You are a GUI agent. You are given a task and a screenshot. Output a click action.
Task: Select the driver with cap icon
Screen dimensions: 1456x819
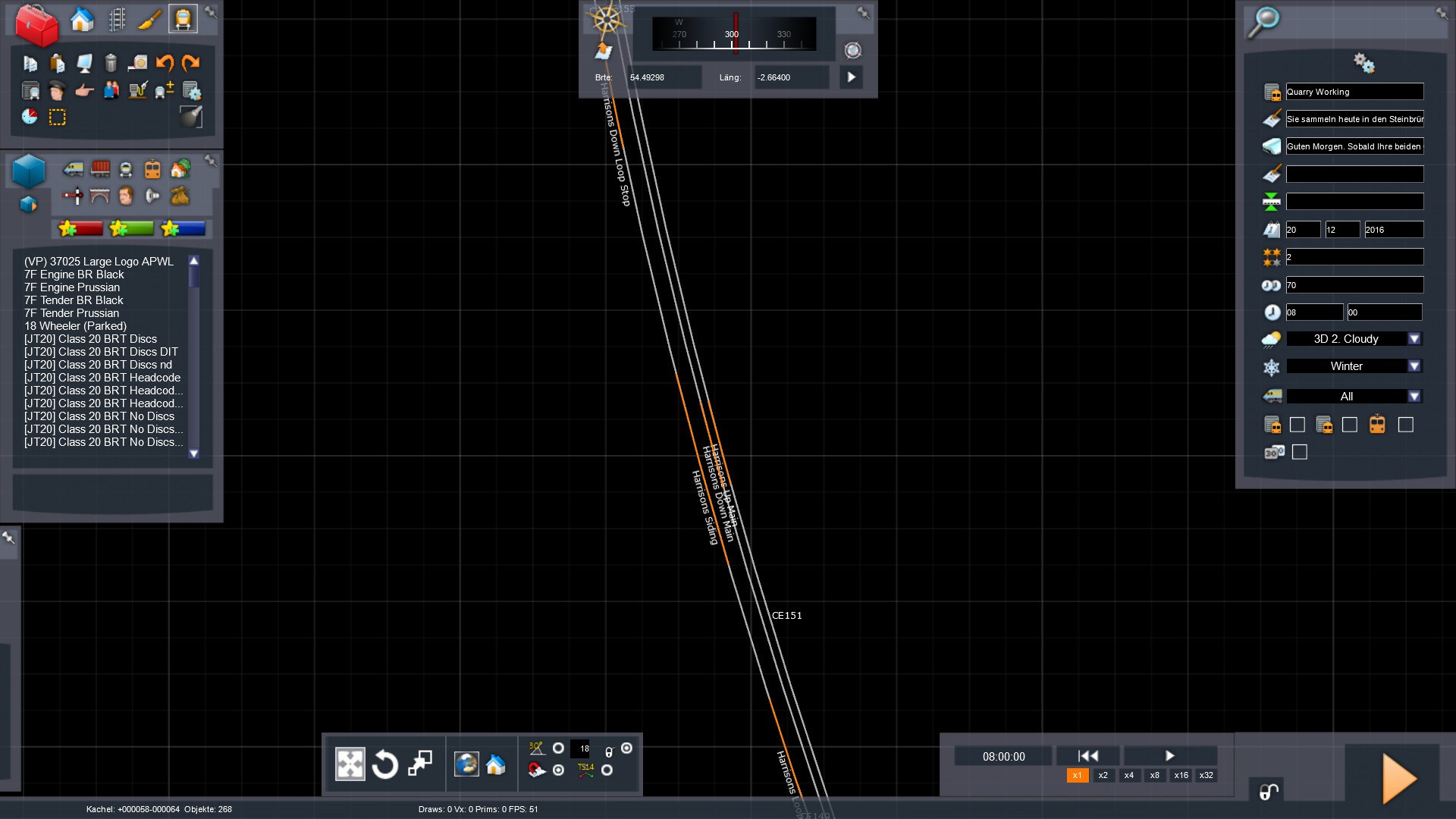(x=57, y=91)
